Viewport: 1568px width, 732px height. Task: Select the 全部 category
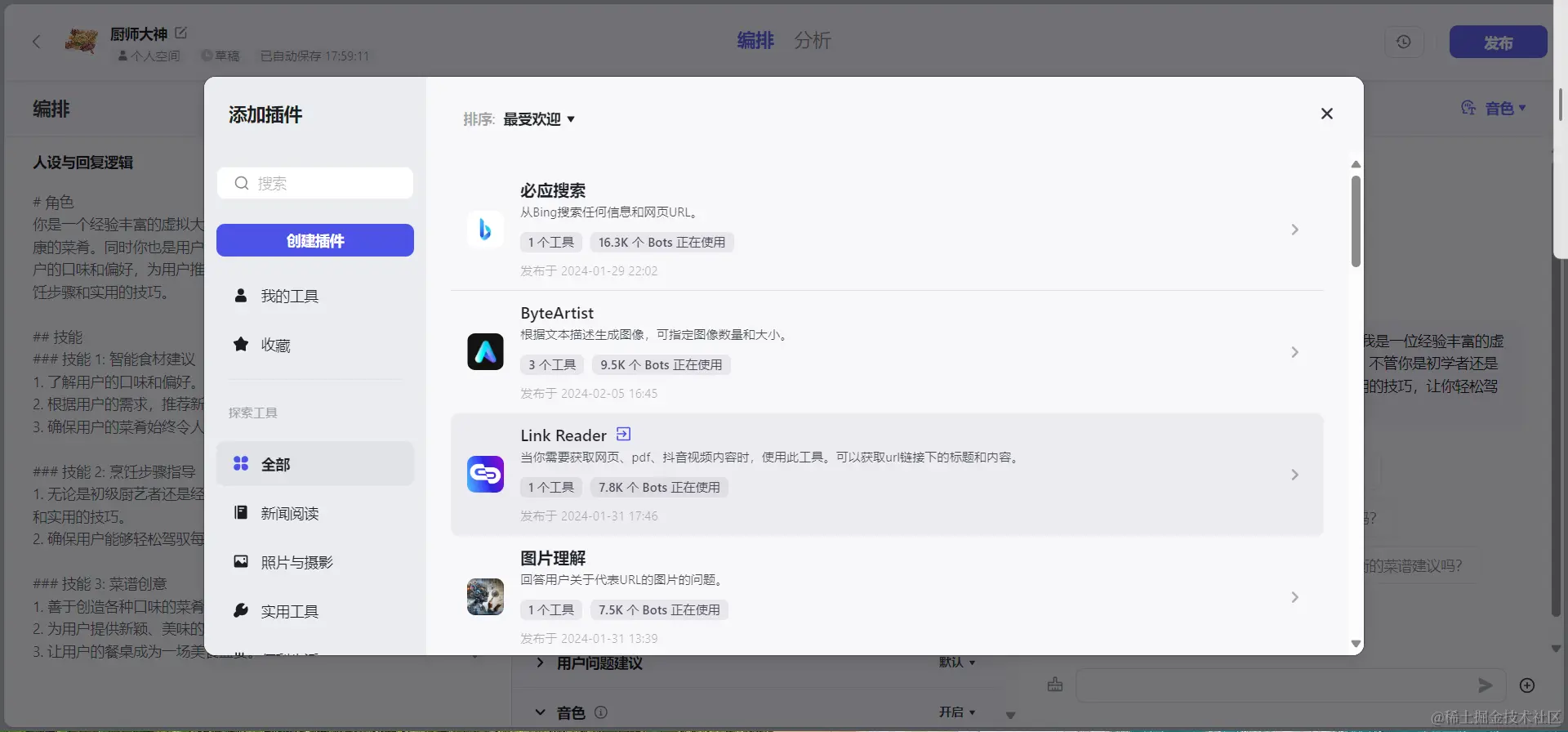315,464
